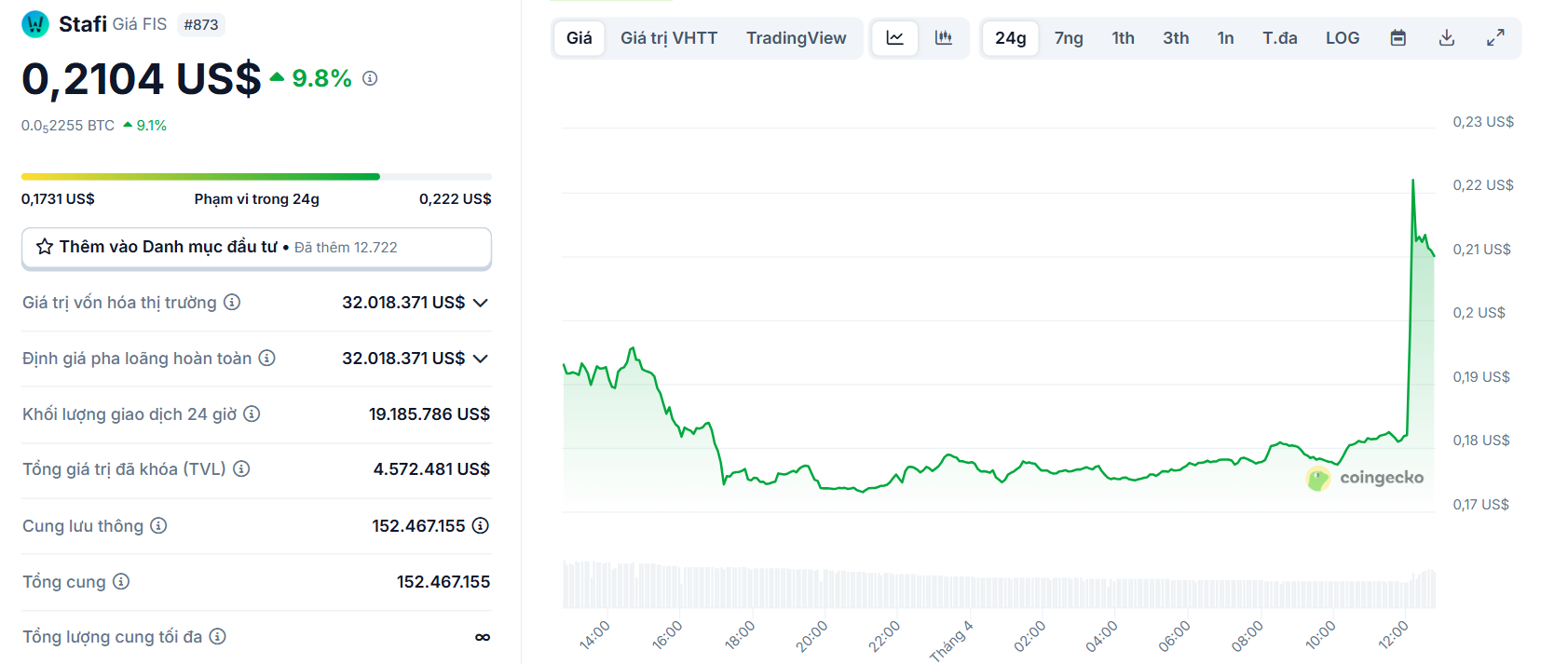Select the 24g time range
The width and height of the screenshot is (1568, 664).
point(1010,38)
